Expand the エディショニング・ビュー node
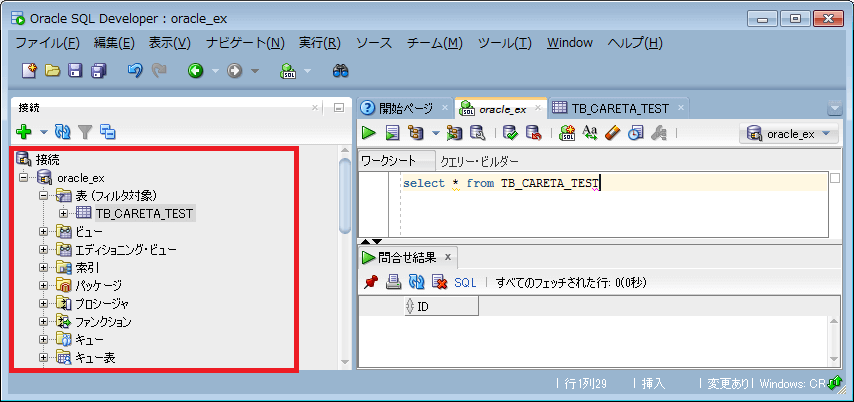The width and height of the screenshot is (854, 402). pyautogui.click(x=44, y=249)
